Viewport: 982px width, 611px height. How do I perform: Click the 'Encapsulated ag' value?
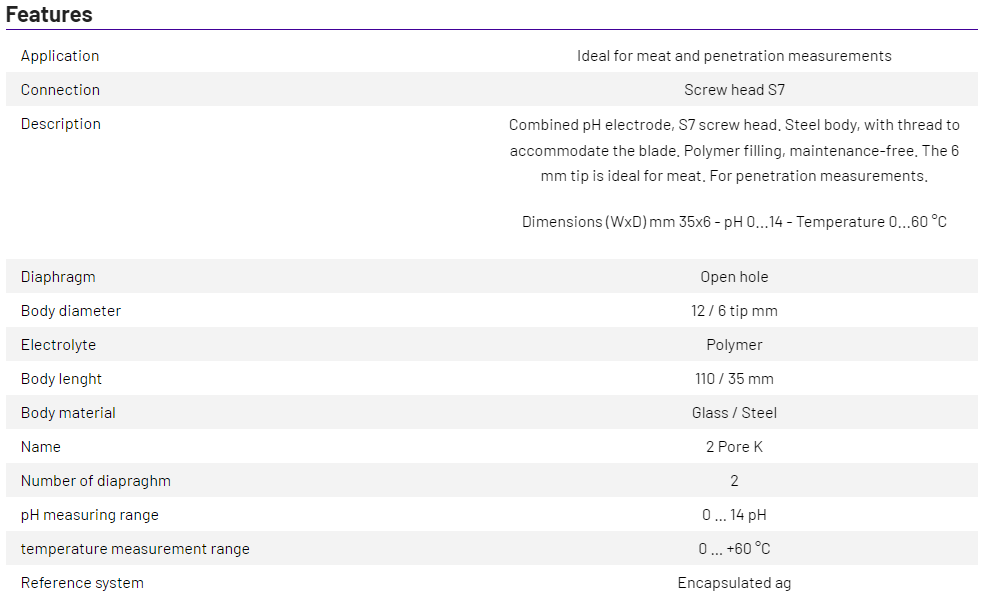point(734,583)
